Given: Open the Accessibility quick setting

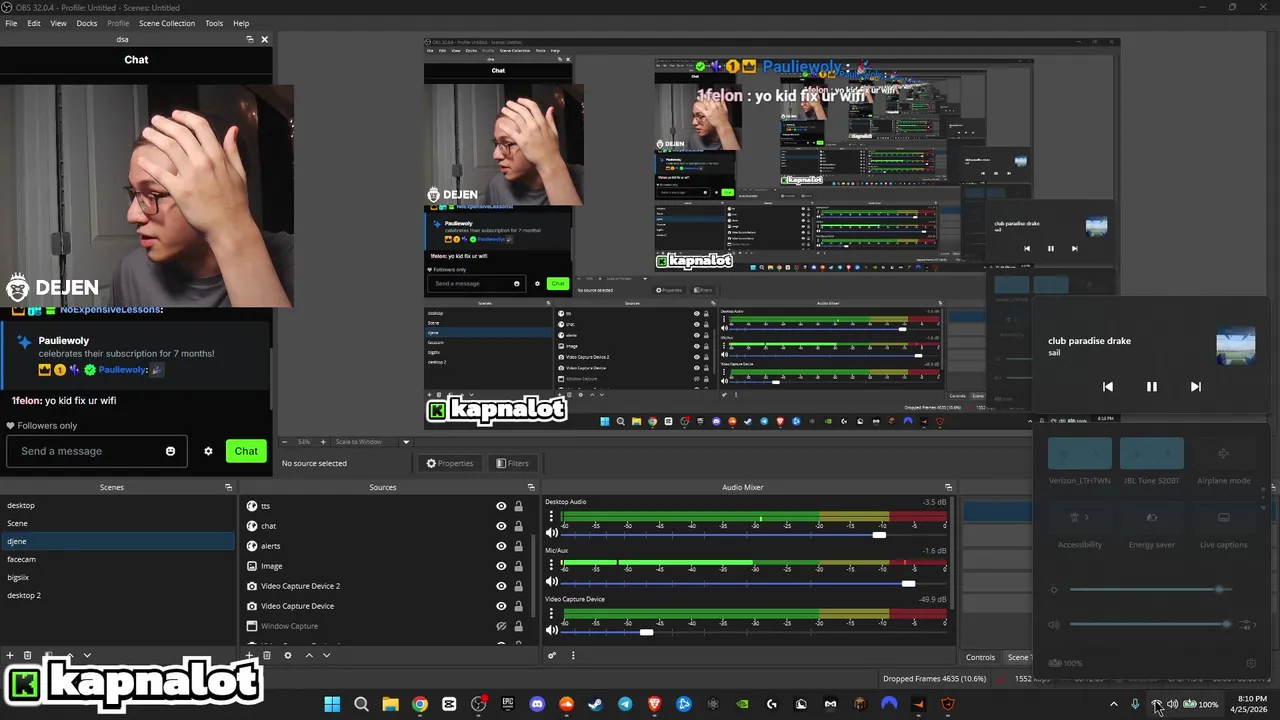Looking at the screenshot, I should coord(1079,518).
